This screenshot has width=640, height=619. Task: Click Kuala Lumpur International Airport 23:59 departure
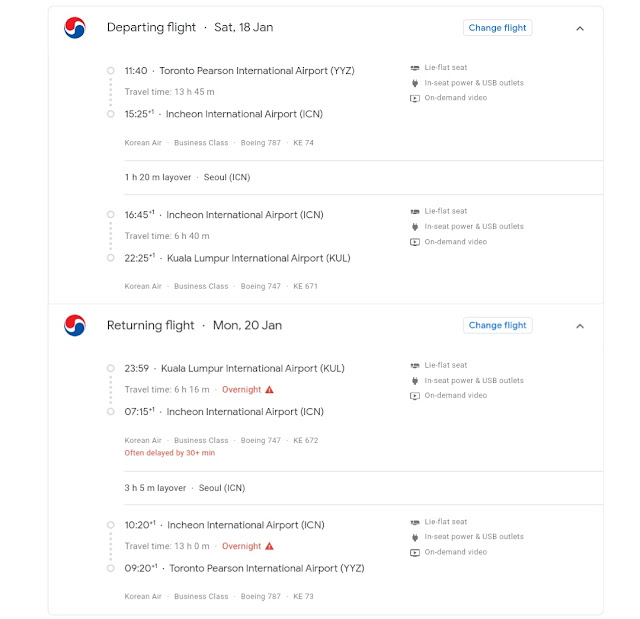pyautogui.click(x=252, y=368)
